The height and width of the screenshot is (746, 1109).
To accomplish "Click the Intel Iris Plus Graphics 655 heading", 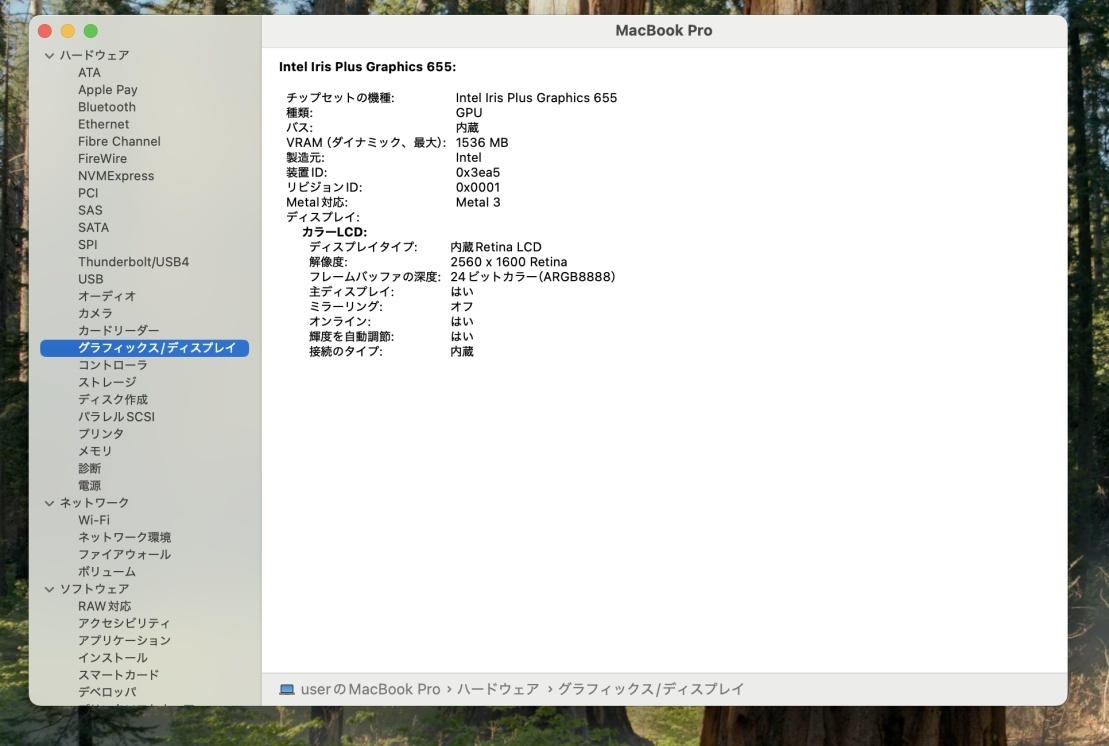I will point(367,67).
